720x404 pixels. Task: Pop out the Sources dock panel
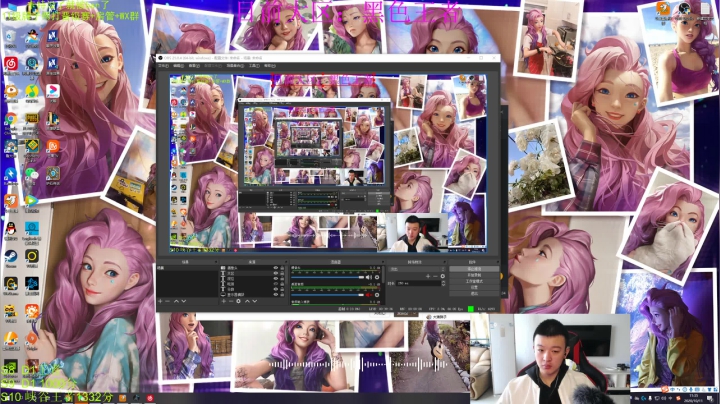pos(286,262)
